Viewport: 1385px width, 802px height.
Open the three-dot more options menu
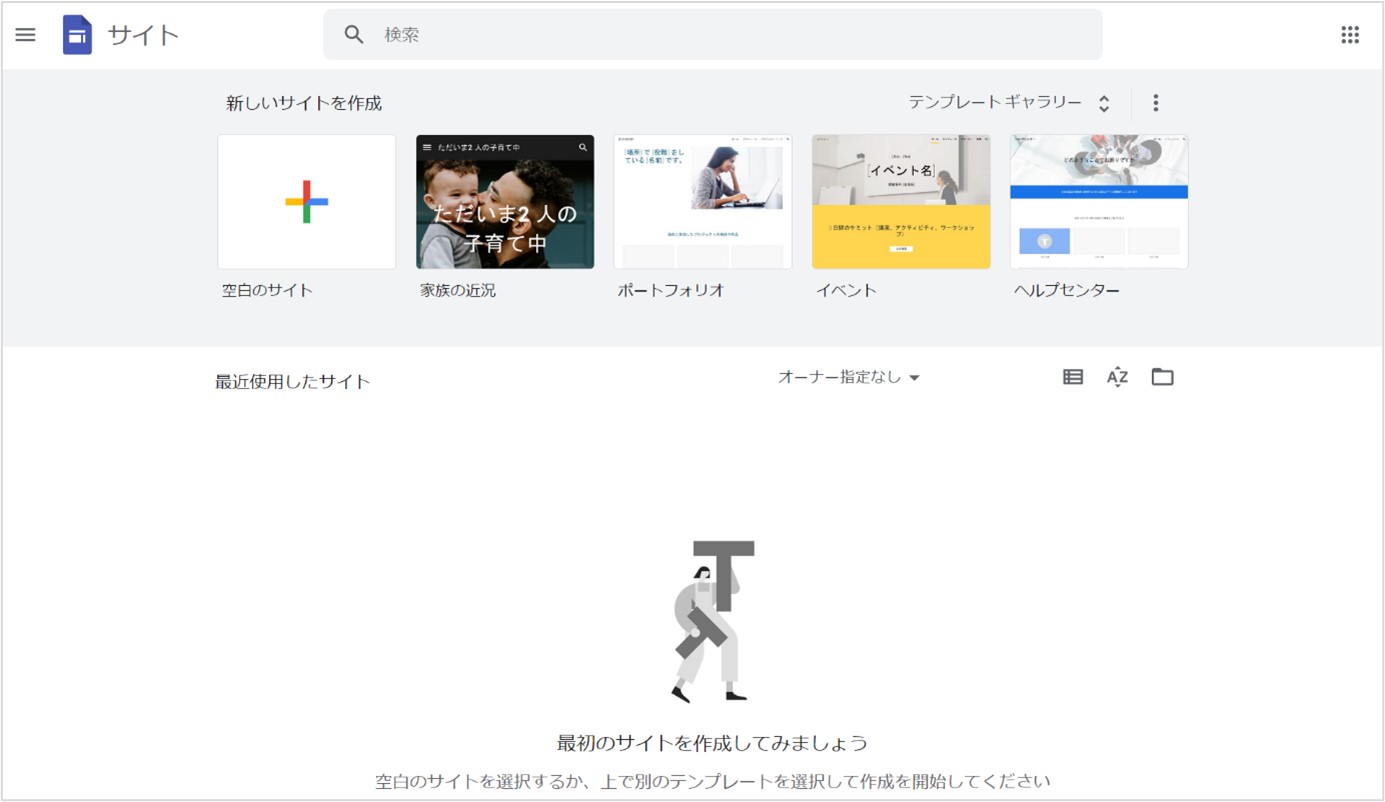[x=1156, y=103]
